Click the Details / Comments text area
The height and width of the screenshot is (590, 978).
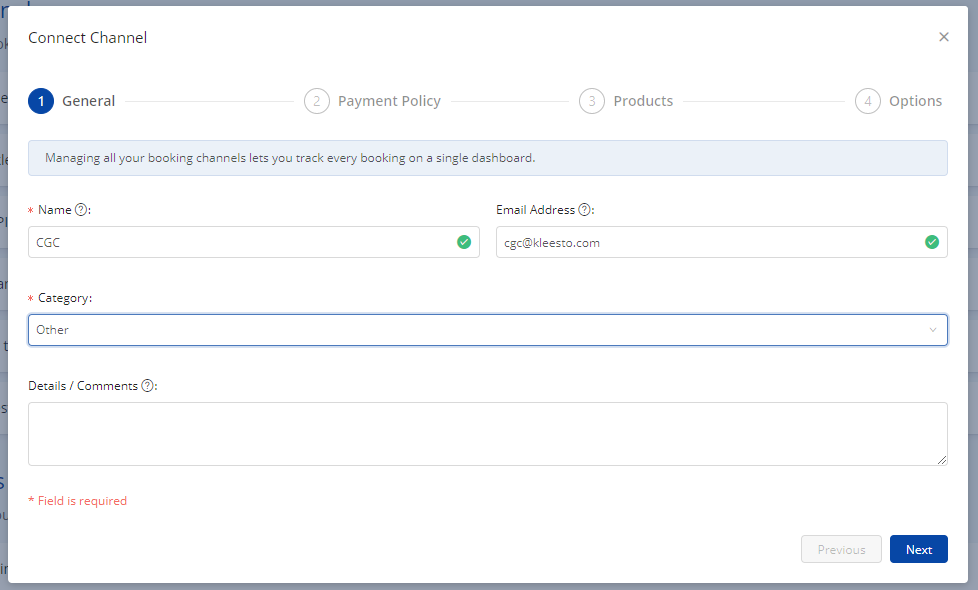(487, 434)
